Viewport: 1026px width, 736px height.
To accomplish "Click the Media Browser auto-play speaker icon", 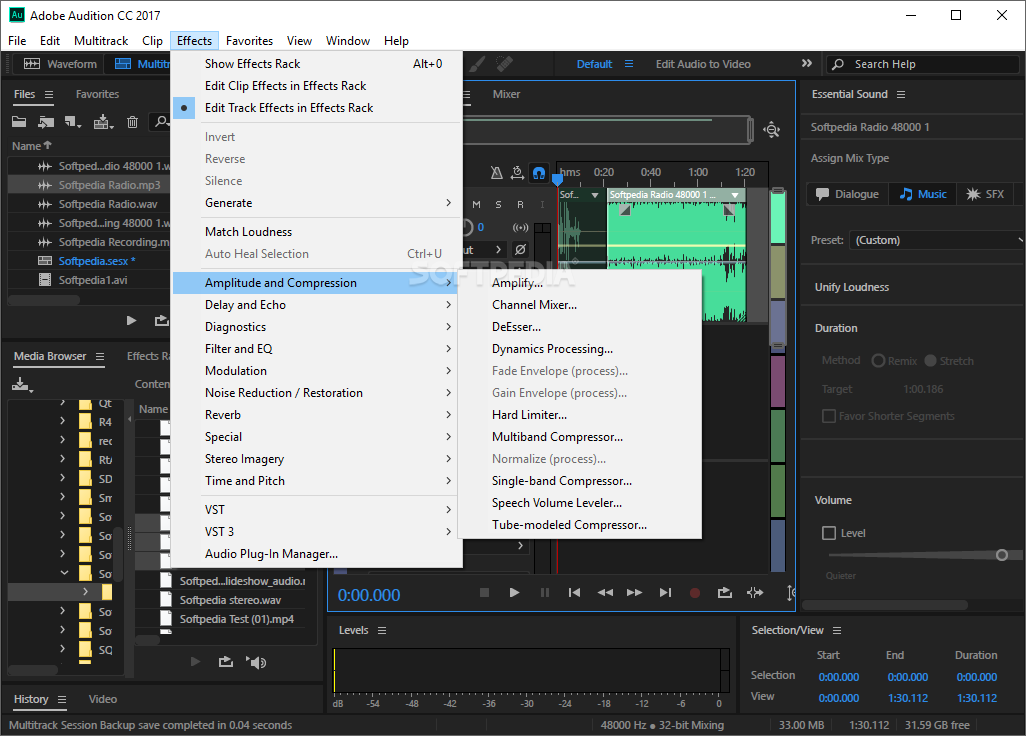I will [256, 662].
